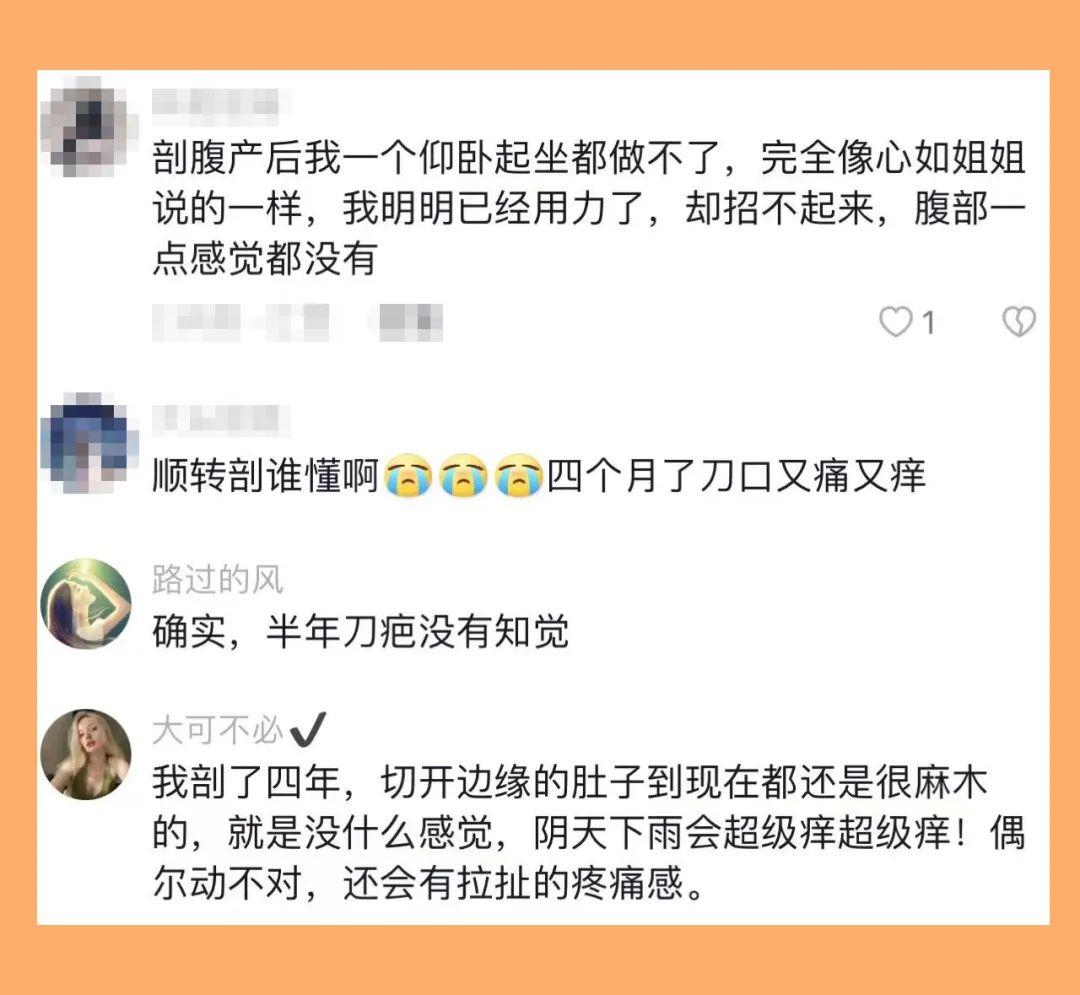Tap the blurred timestamp under the first comment

coord(240,322)
